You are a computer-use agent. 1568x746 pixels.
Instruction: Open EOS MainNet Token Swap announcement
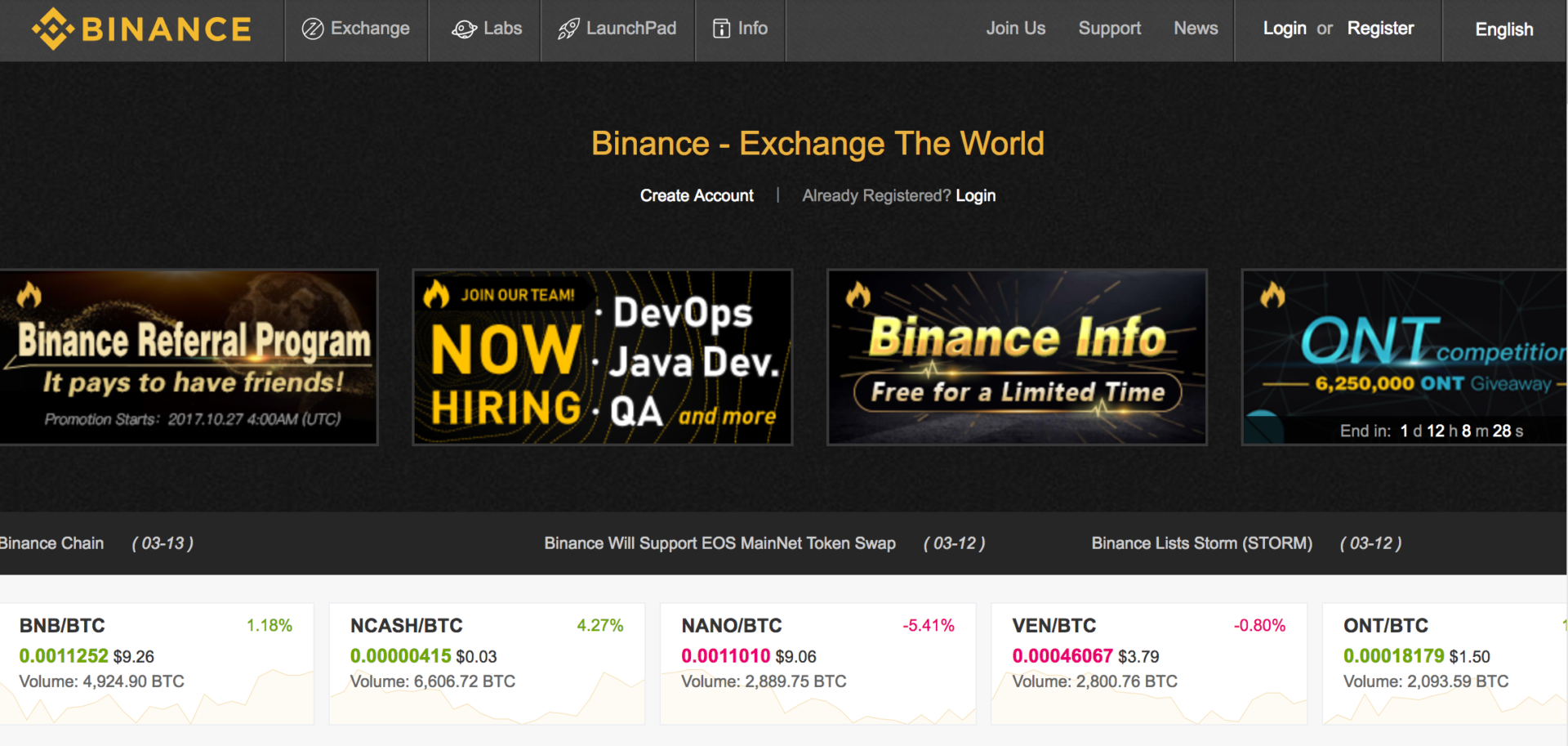(x=719, y=543)
